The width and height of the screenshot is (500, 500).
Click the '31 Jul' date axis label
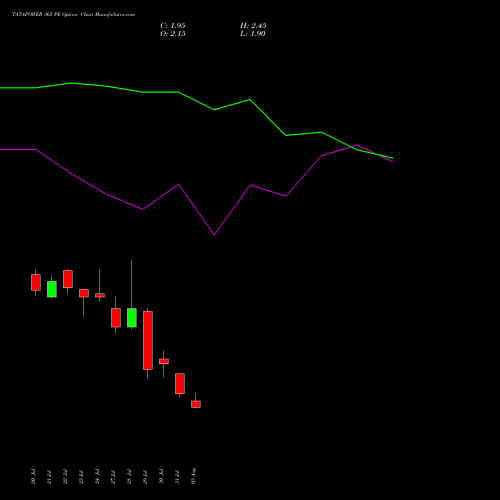pos(177,477)
